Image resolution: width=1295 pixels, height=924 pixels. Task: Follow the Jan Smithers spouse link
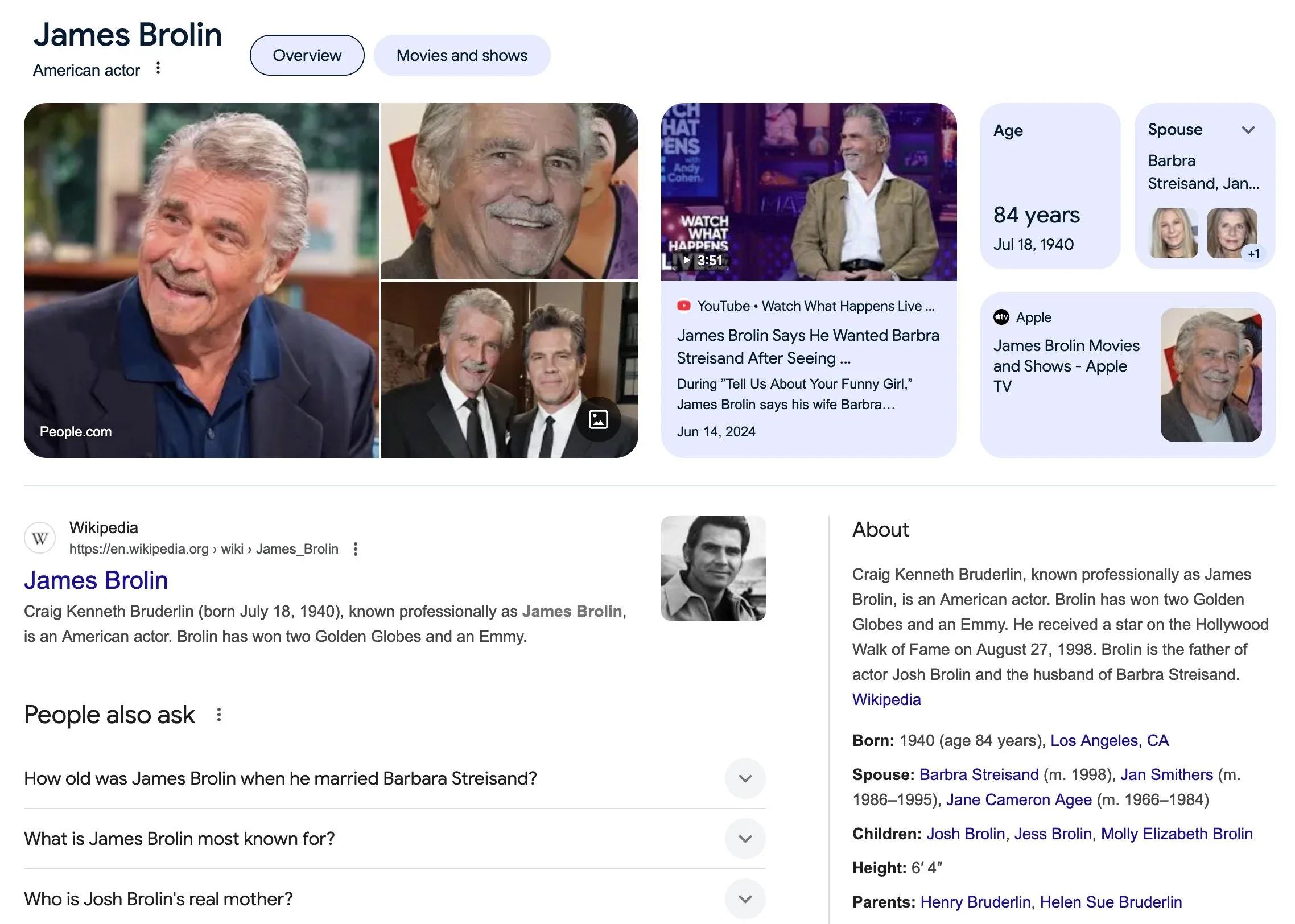(1166, 774)
